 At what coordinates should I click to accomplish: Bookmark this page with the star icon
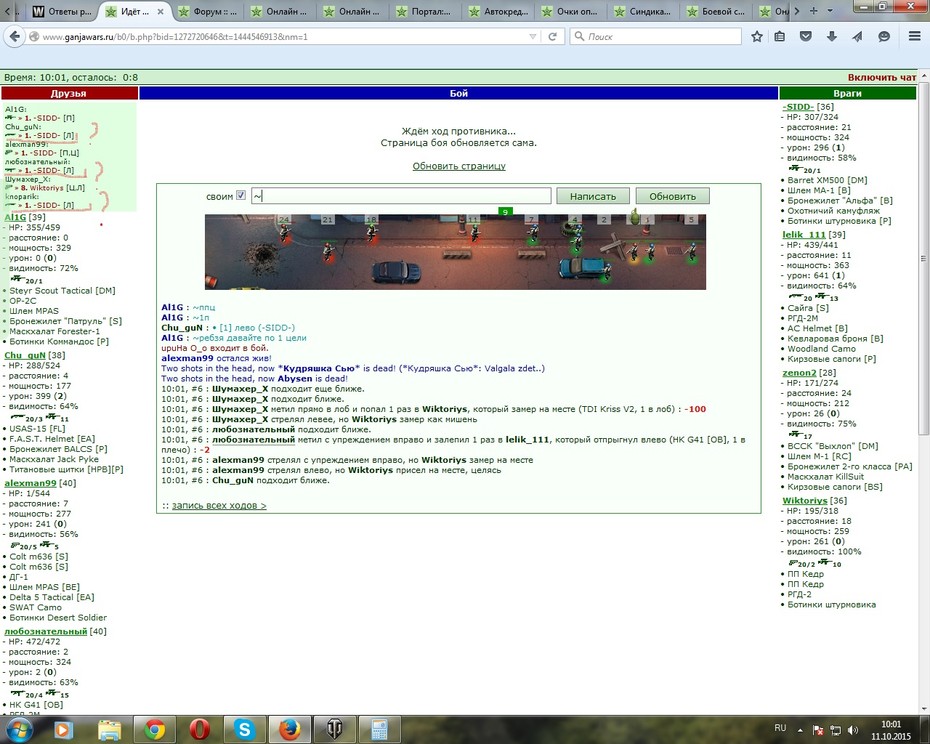pos(757,37)
